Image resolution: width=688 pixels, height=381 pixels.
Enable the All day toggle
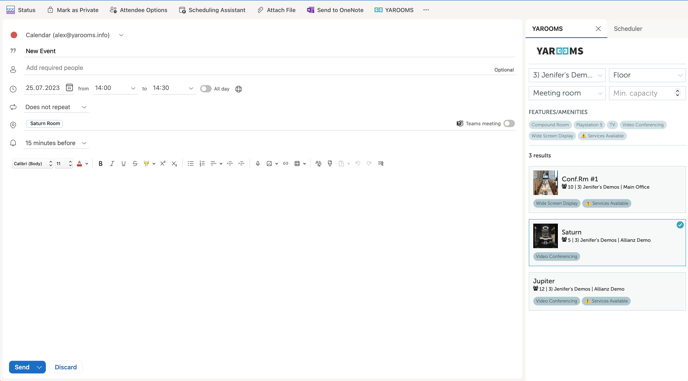pos(205,89)
